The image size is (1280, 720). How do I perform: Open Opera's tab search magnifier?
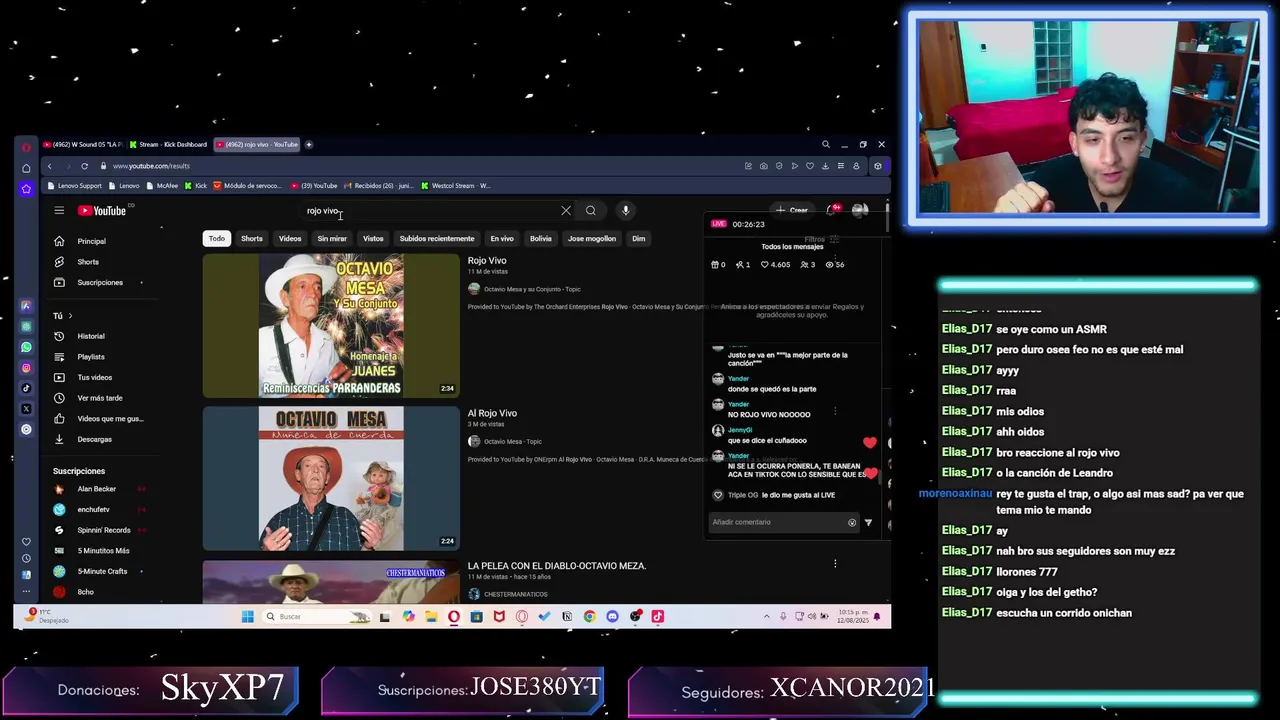pos(826,144)
